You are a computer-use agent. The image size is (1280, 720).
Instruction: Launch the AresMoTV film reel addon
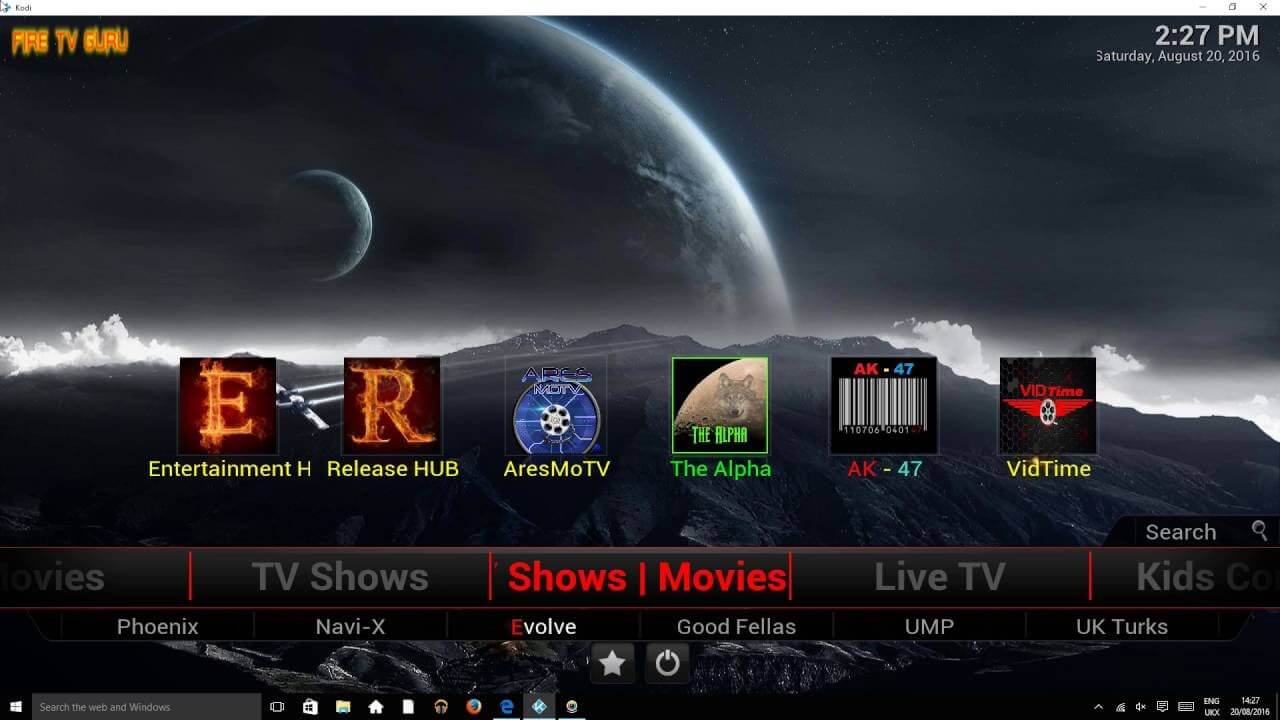(x=556, y=406)
